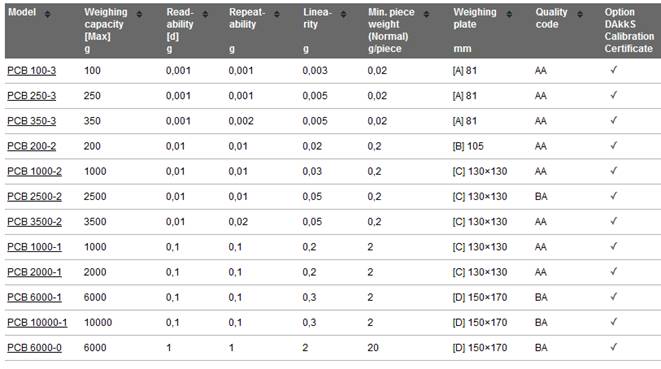Sort by Quality code column arrows
The width and height of the screenshot is (661, 369).
click(x=580, y=14)
